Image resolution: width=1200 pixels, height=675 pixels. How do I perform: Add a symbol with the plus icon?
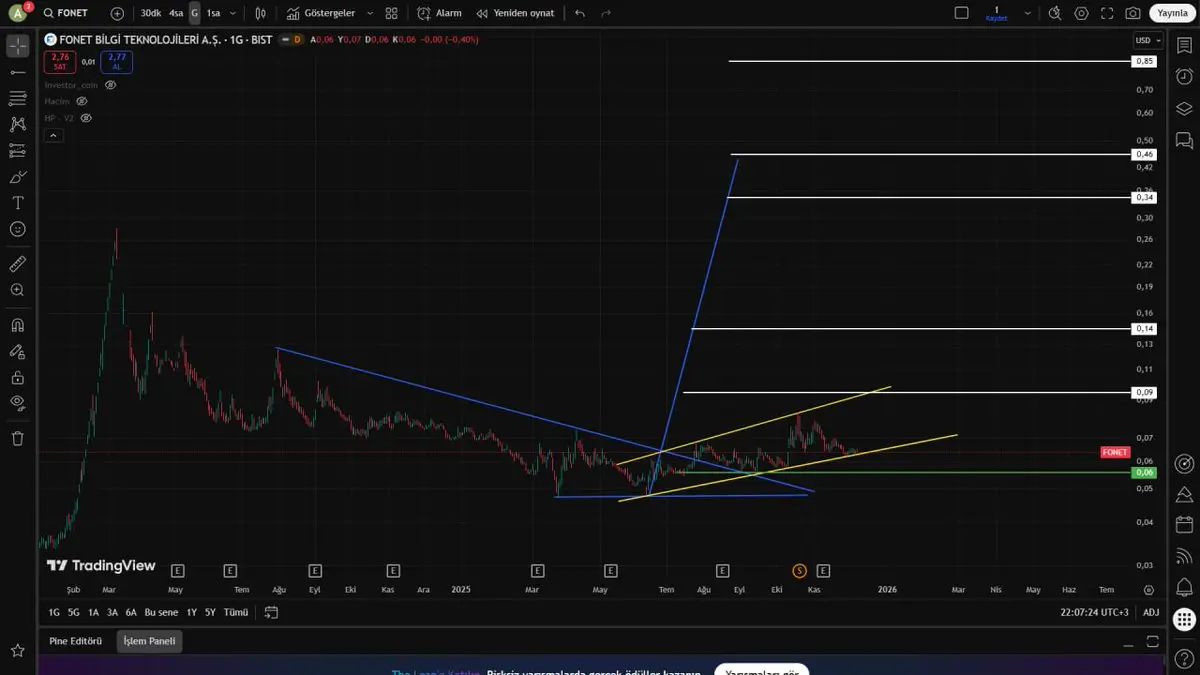click(117, 13)
